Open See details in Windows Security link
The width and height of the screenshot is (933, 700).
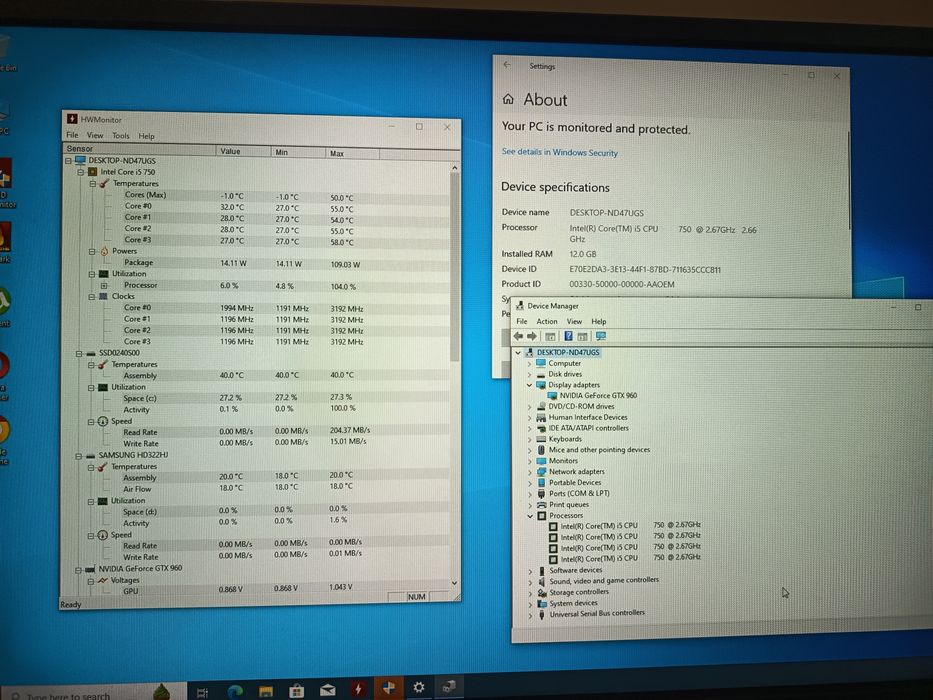(559, 152)
